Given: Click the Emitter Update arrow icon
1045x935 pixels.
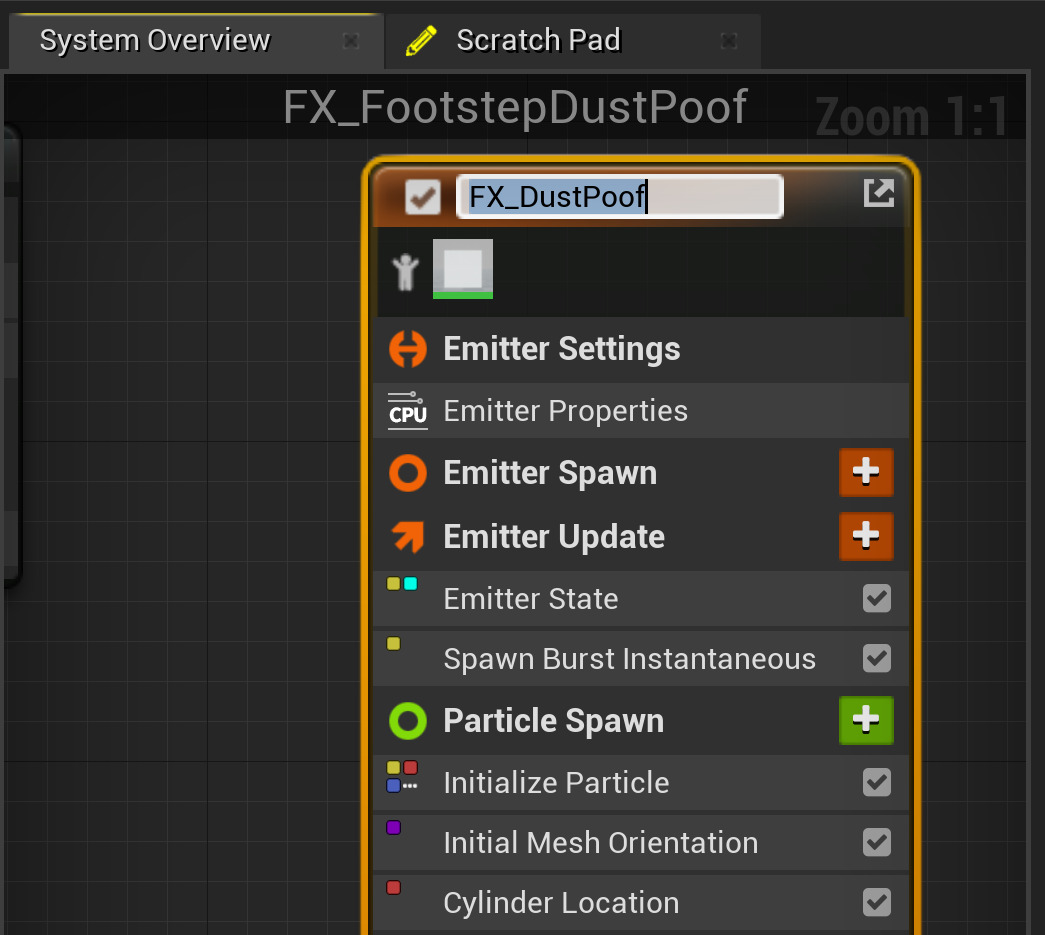Looking at the screenshot, I should (x=408, y=537).
